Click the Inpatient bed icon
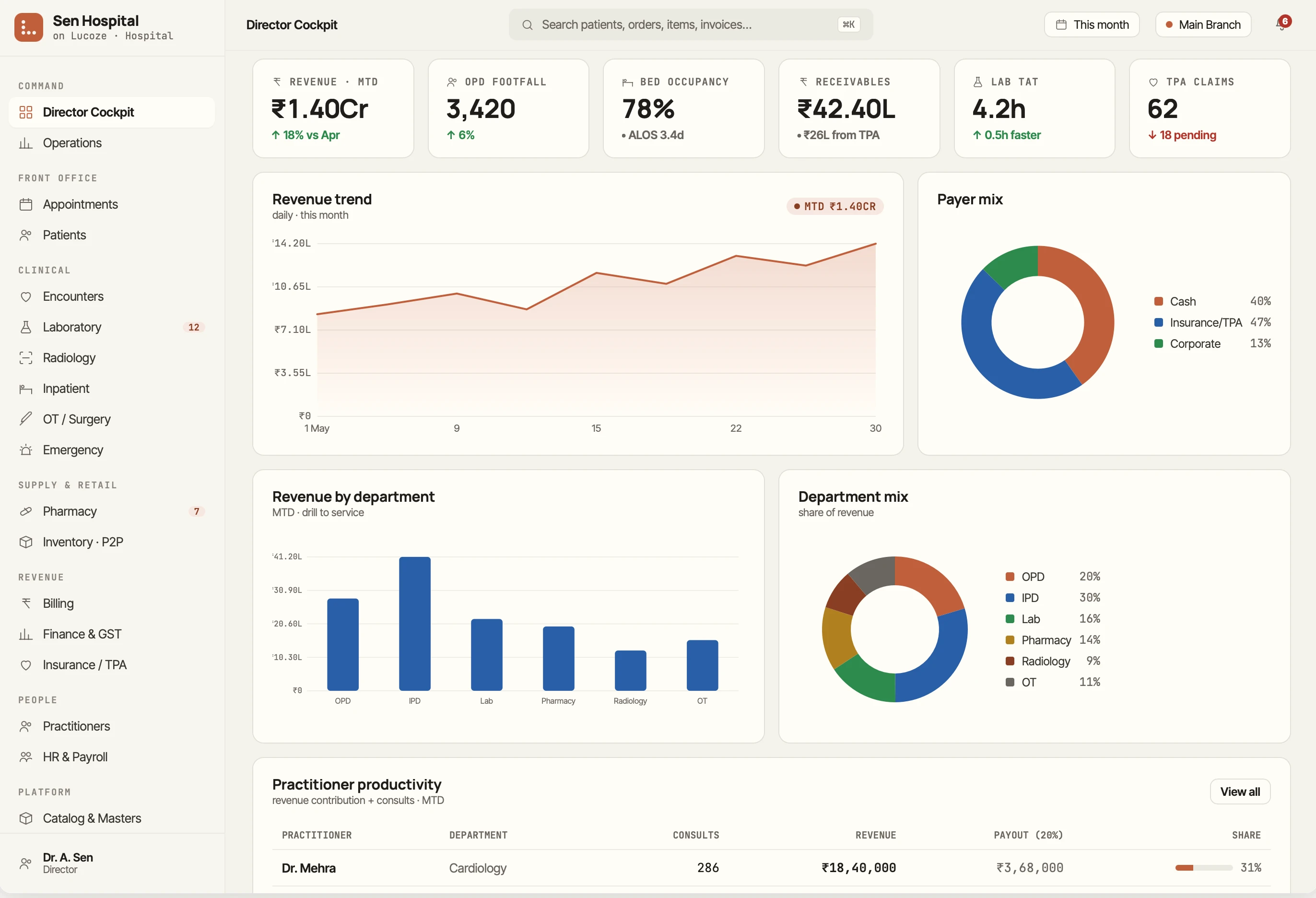 coord(25,389)
